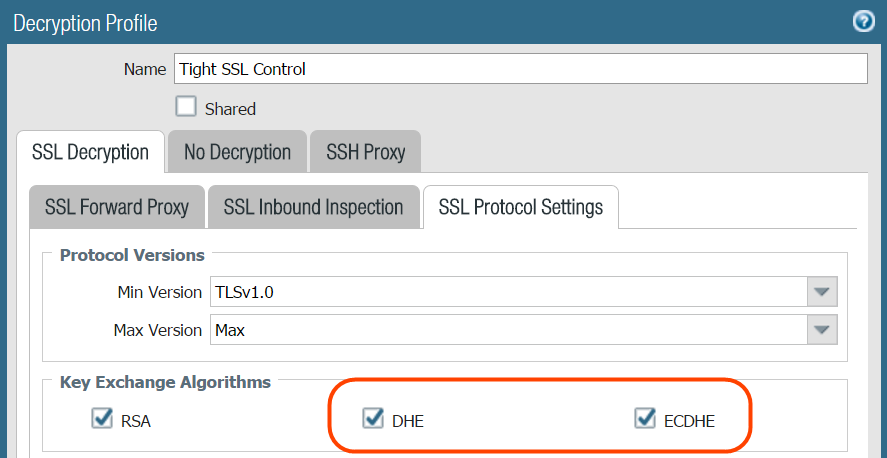
Task: Click the Min Version label text
Action: coord(159,293)
